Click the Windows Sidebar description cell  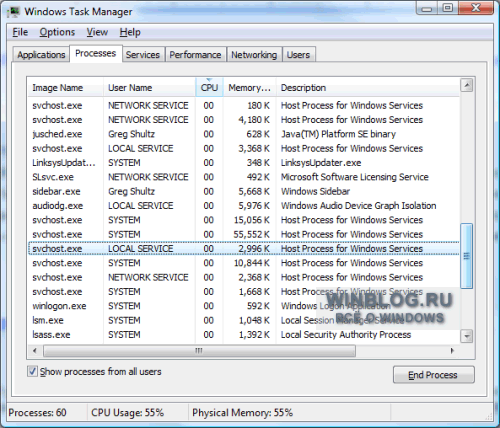315,191
